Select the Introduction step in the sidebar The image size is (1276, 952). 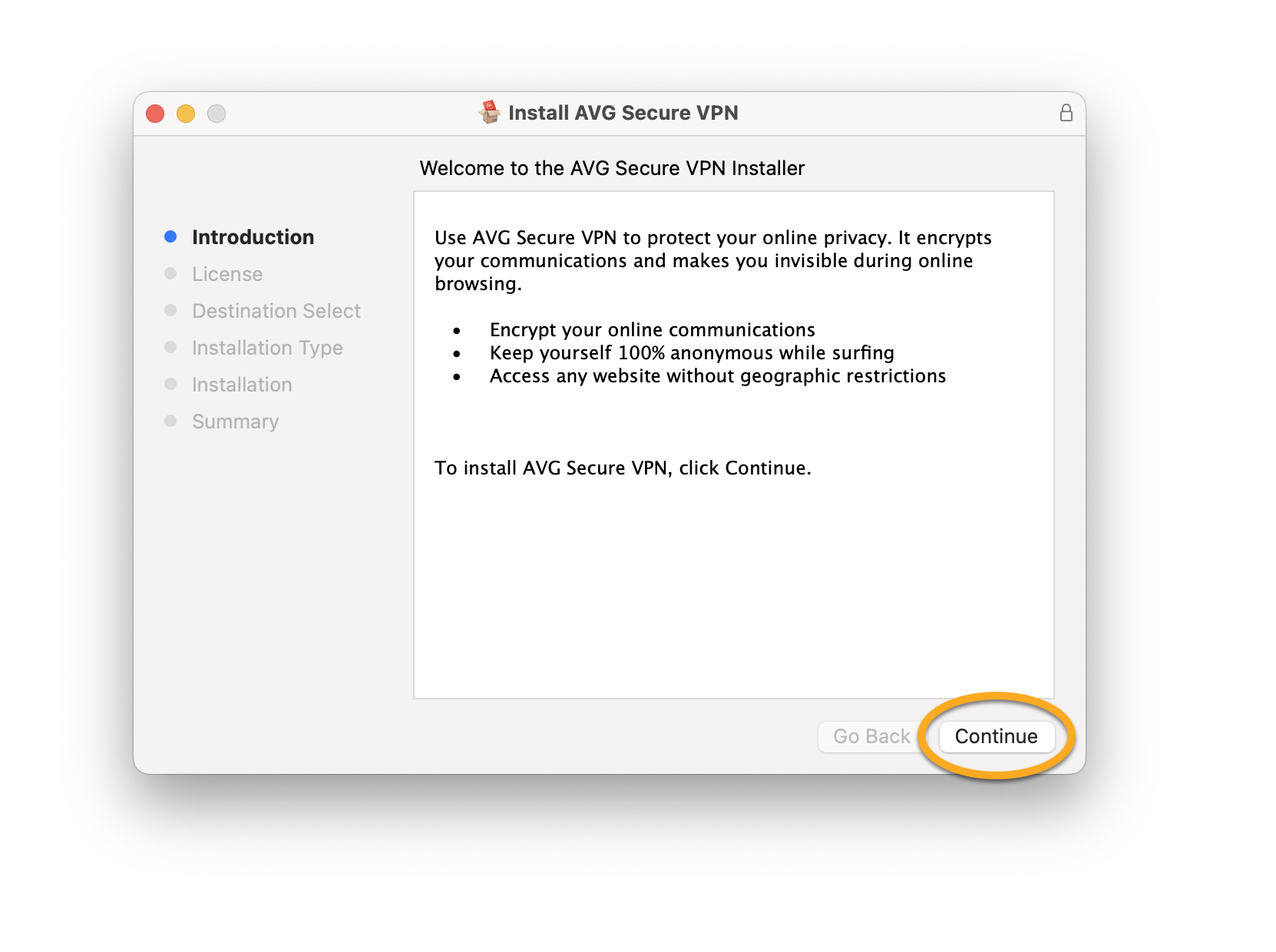(253, 237)
